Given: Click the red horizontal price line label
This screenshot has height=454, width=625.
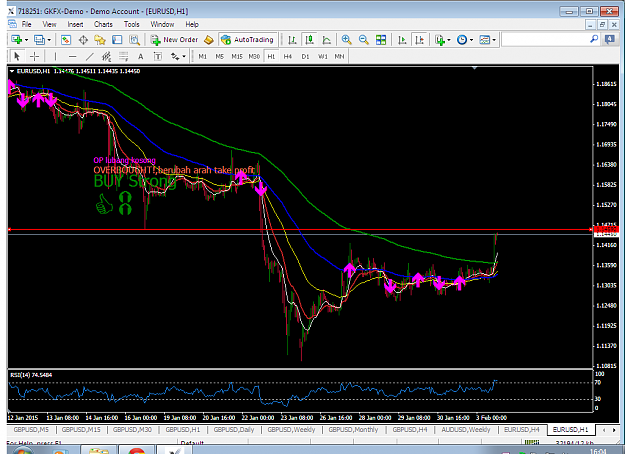Looking at the screenshot, I should [x=606, y=229].
